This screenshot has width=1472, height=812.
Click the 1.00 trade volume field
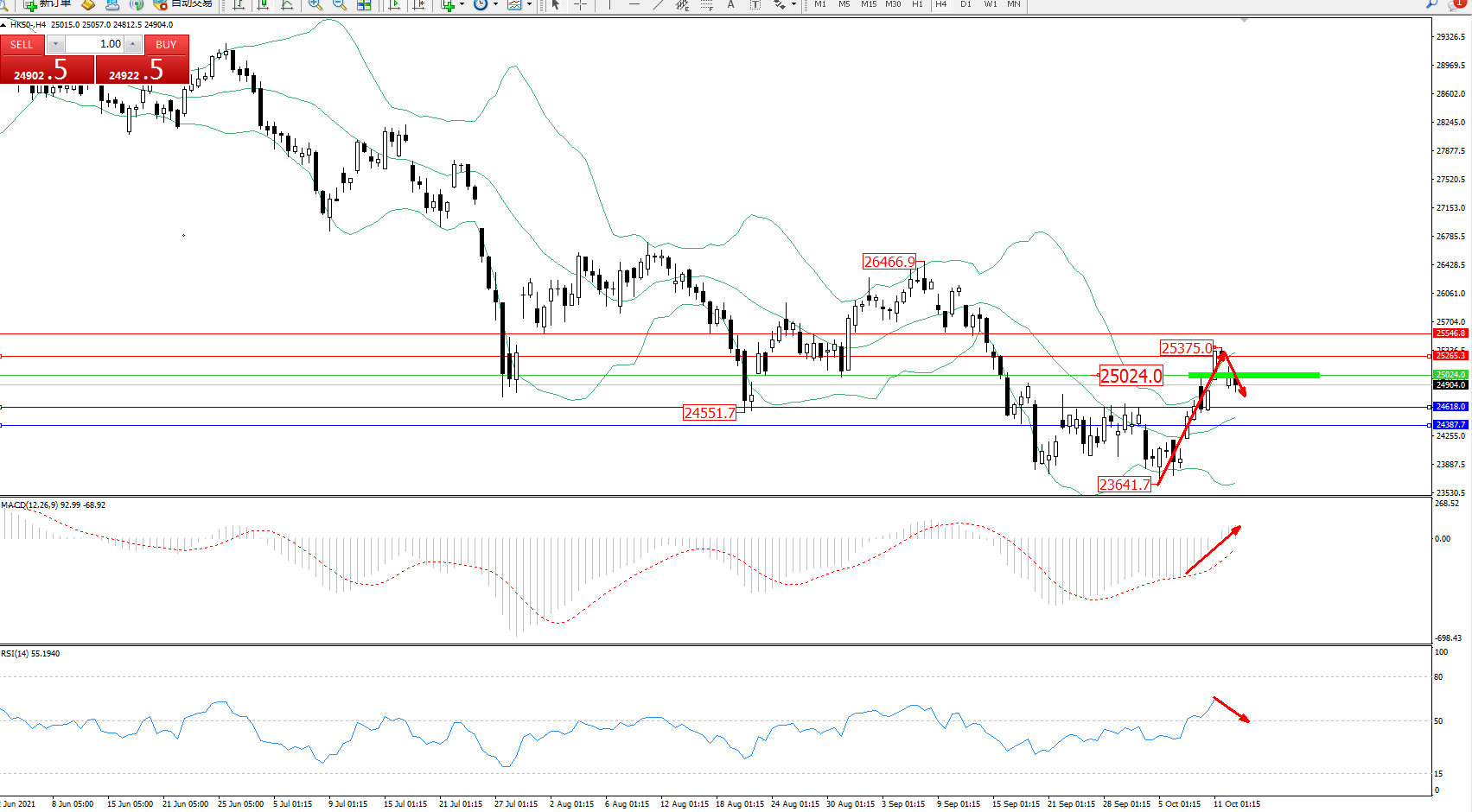pos(94,44)
